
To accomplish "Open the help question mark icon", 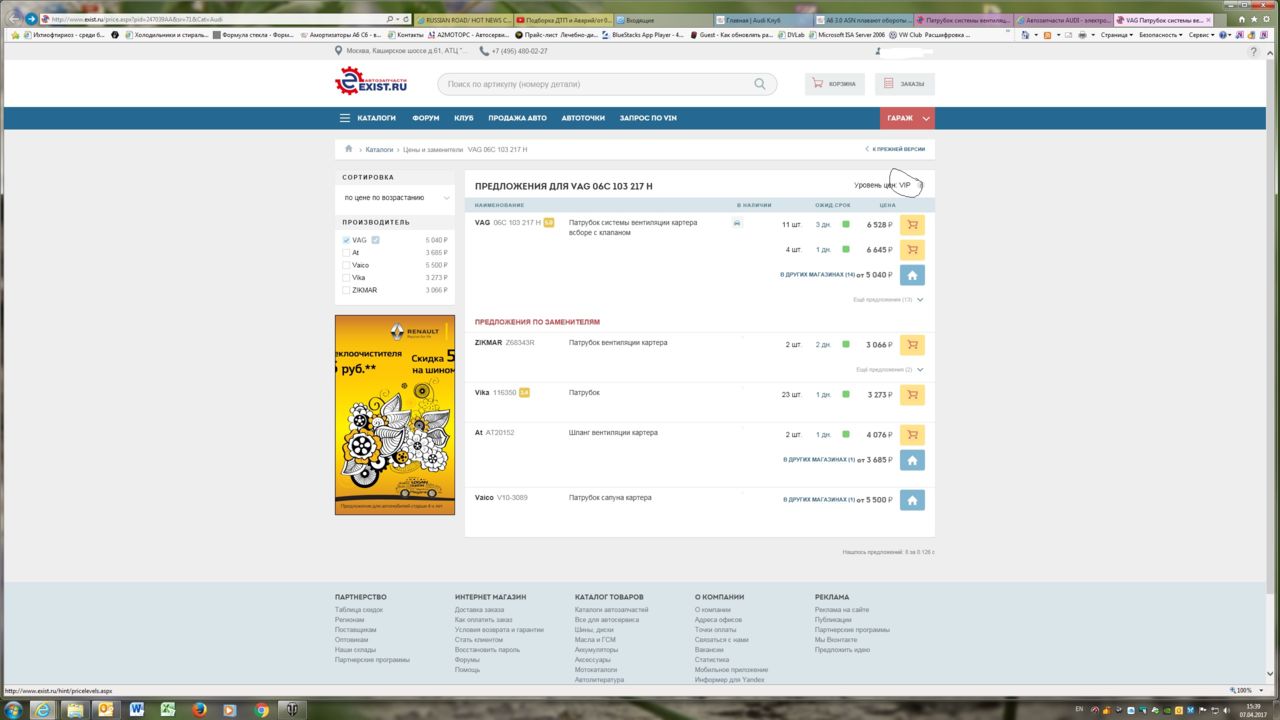I will [1253, 51].
